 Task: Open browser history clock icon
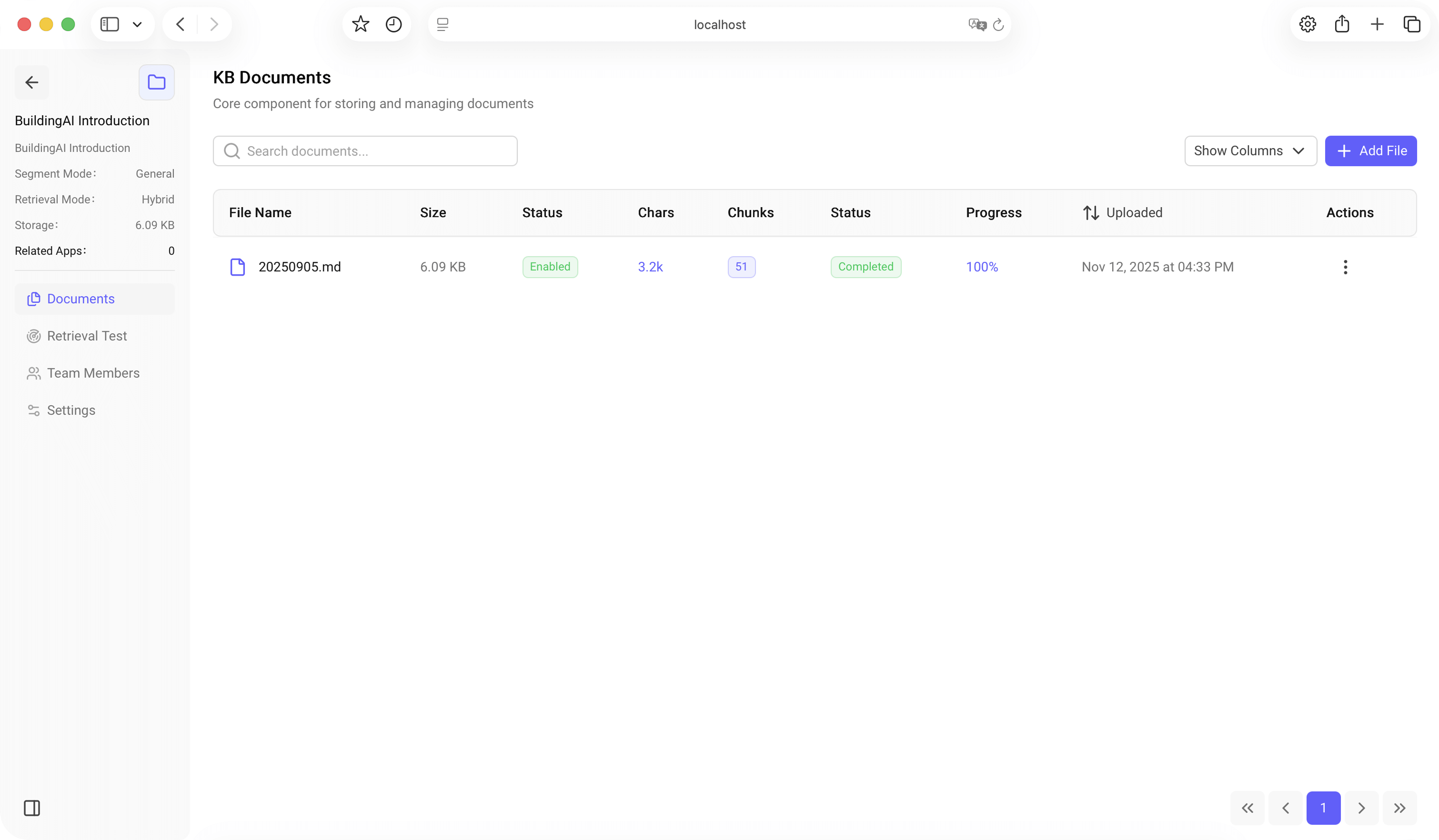pyautogui.click(x=393, y=25)
